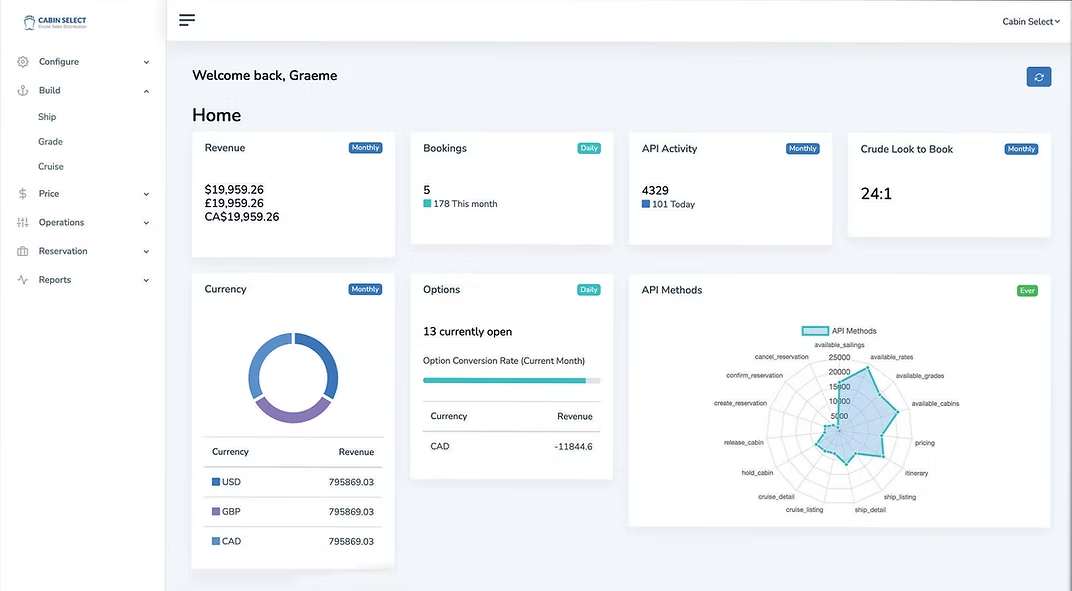Select Cruise in the Build menu
Image resolution: width=1072 pixels, height=591 pixels.
coord(50,166)
